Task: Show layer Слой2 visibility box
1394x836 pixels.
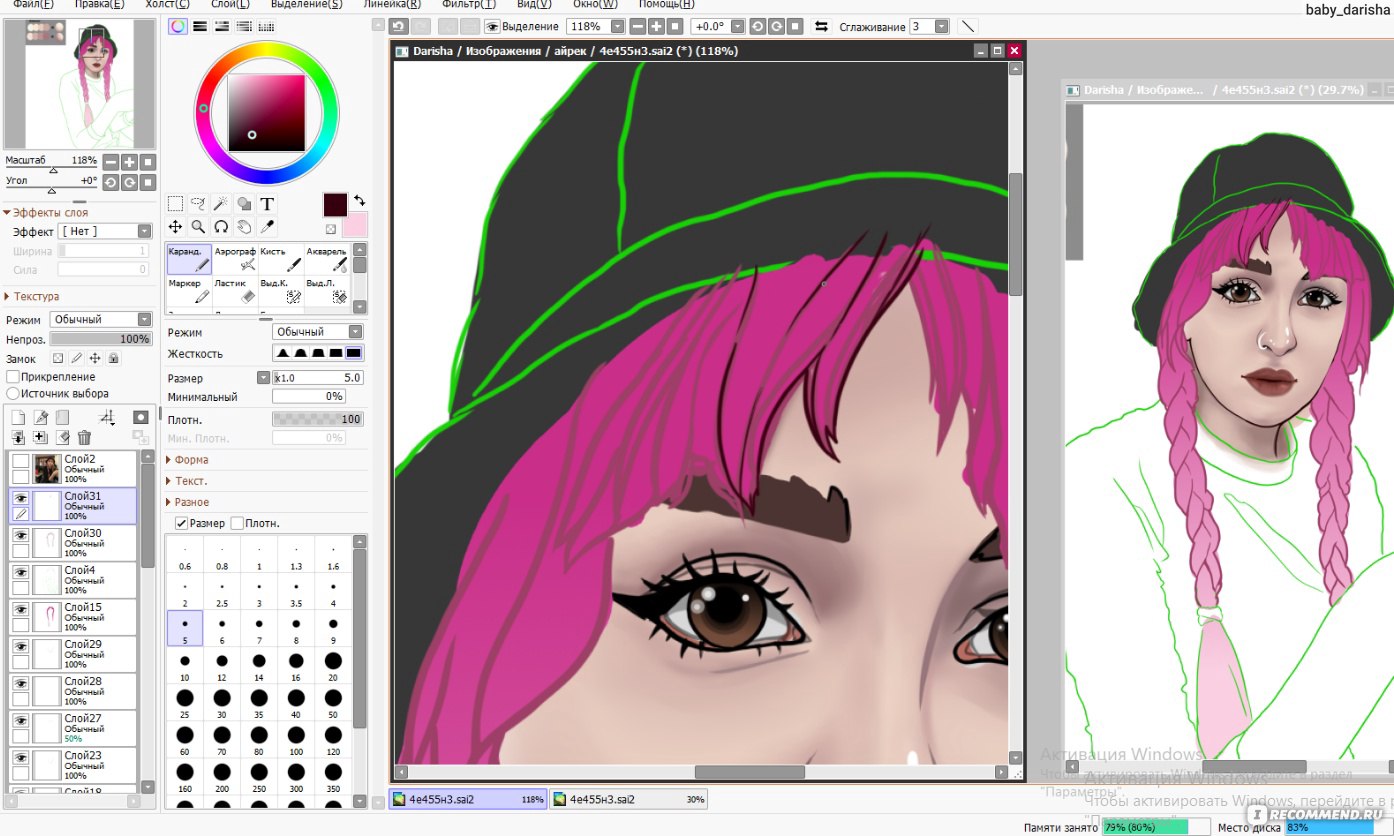Action: [x=20, y=460]
